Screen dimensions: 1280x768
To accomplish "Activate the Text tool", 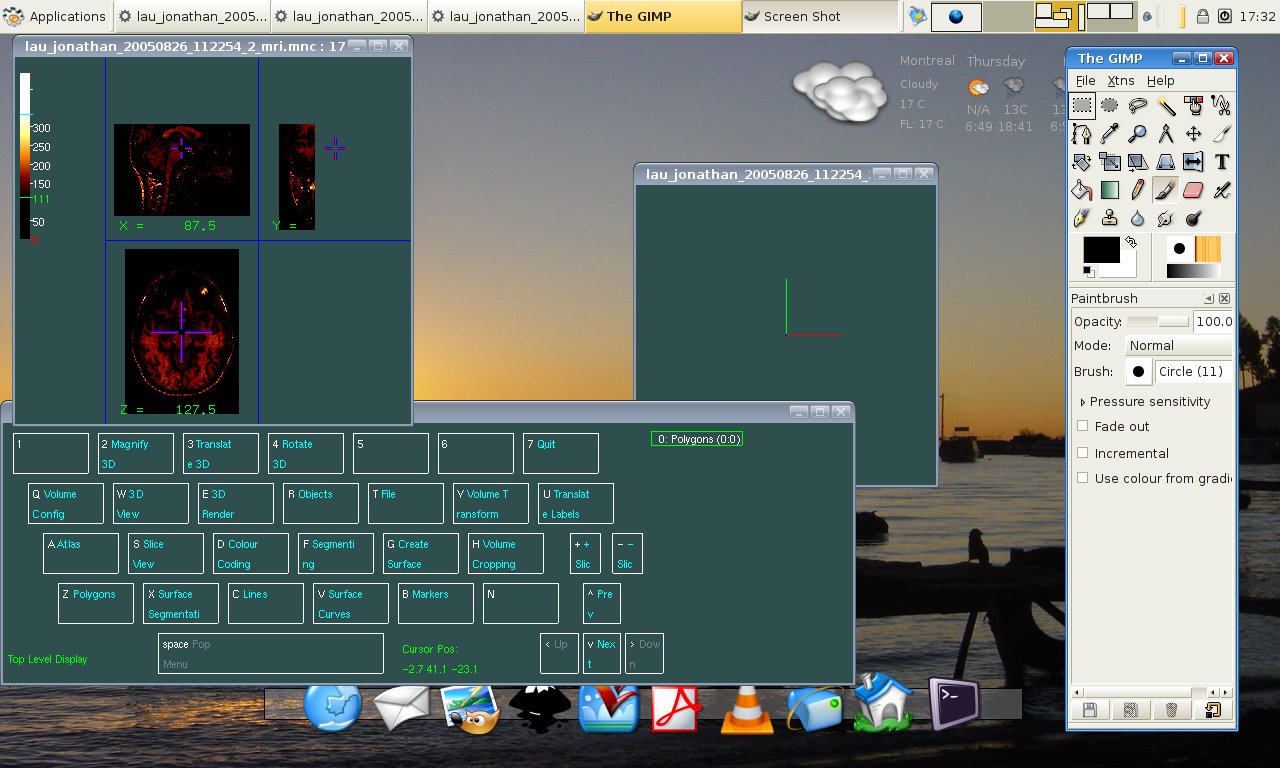I will (1221, 161).
